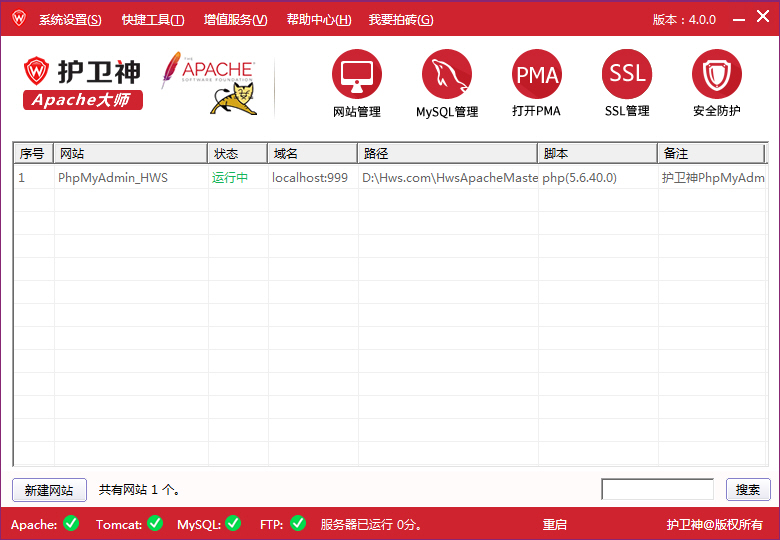Click the 搜索 search button
Screen dimensions: 780x540
click(748, 490)
